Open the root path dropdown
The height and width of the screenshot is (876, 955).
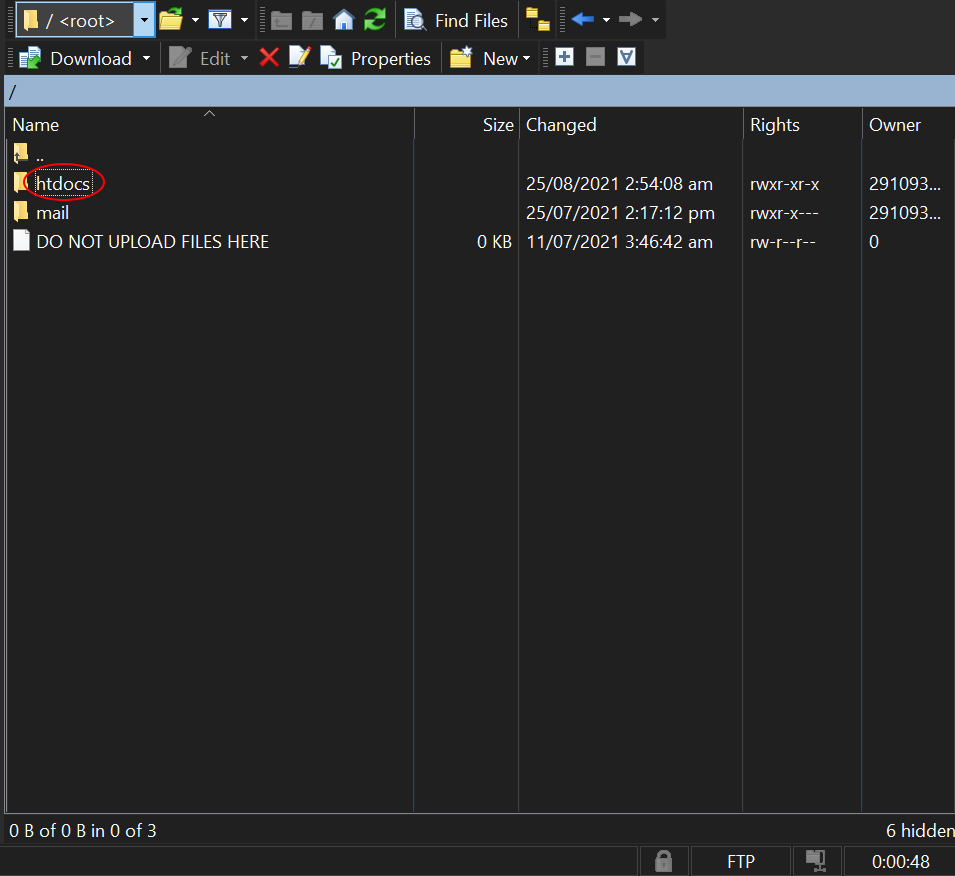pyautogui.click(x=144, y=20)
